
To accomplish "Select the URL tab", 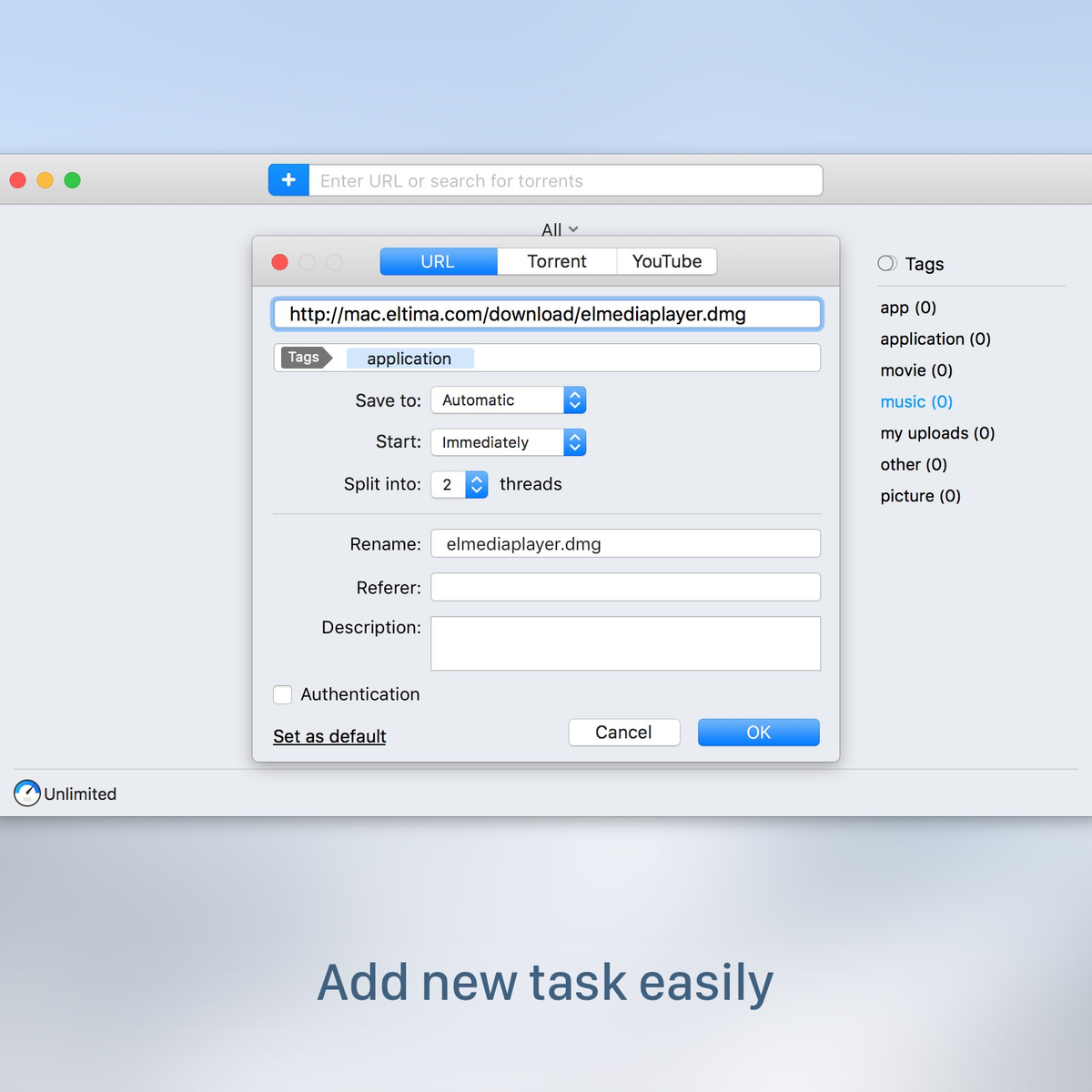I will (438, 262).
